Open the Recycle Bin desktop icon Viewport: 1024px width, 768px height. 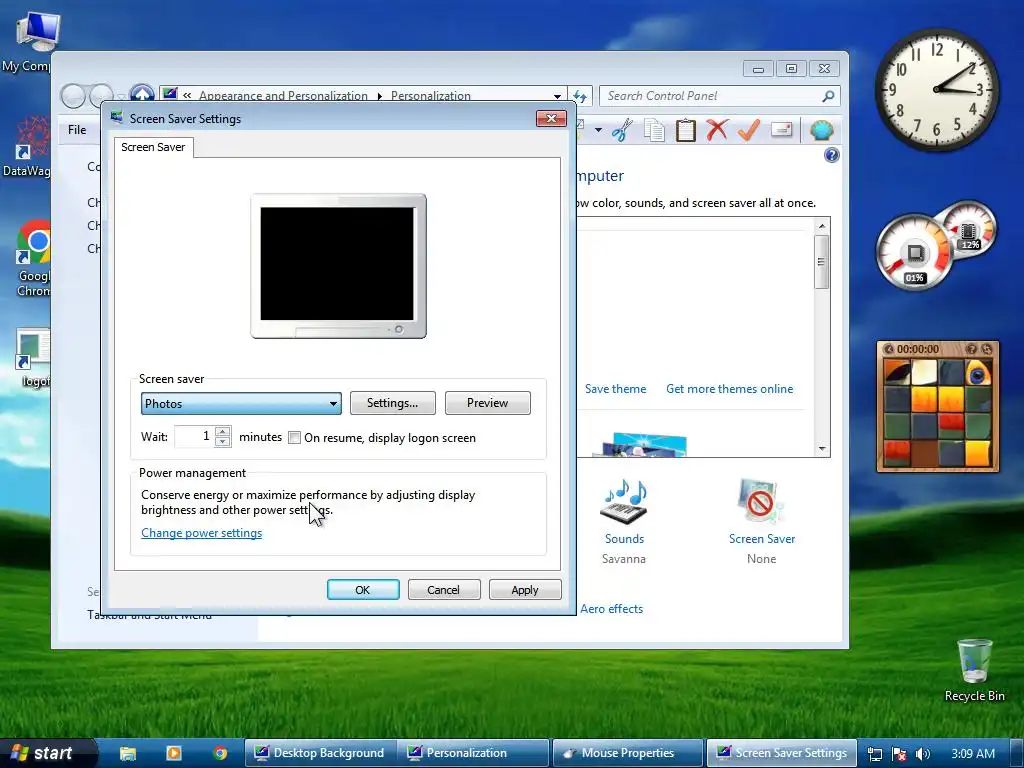pyautogui.click(x=974, y=670)
